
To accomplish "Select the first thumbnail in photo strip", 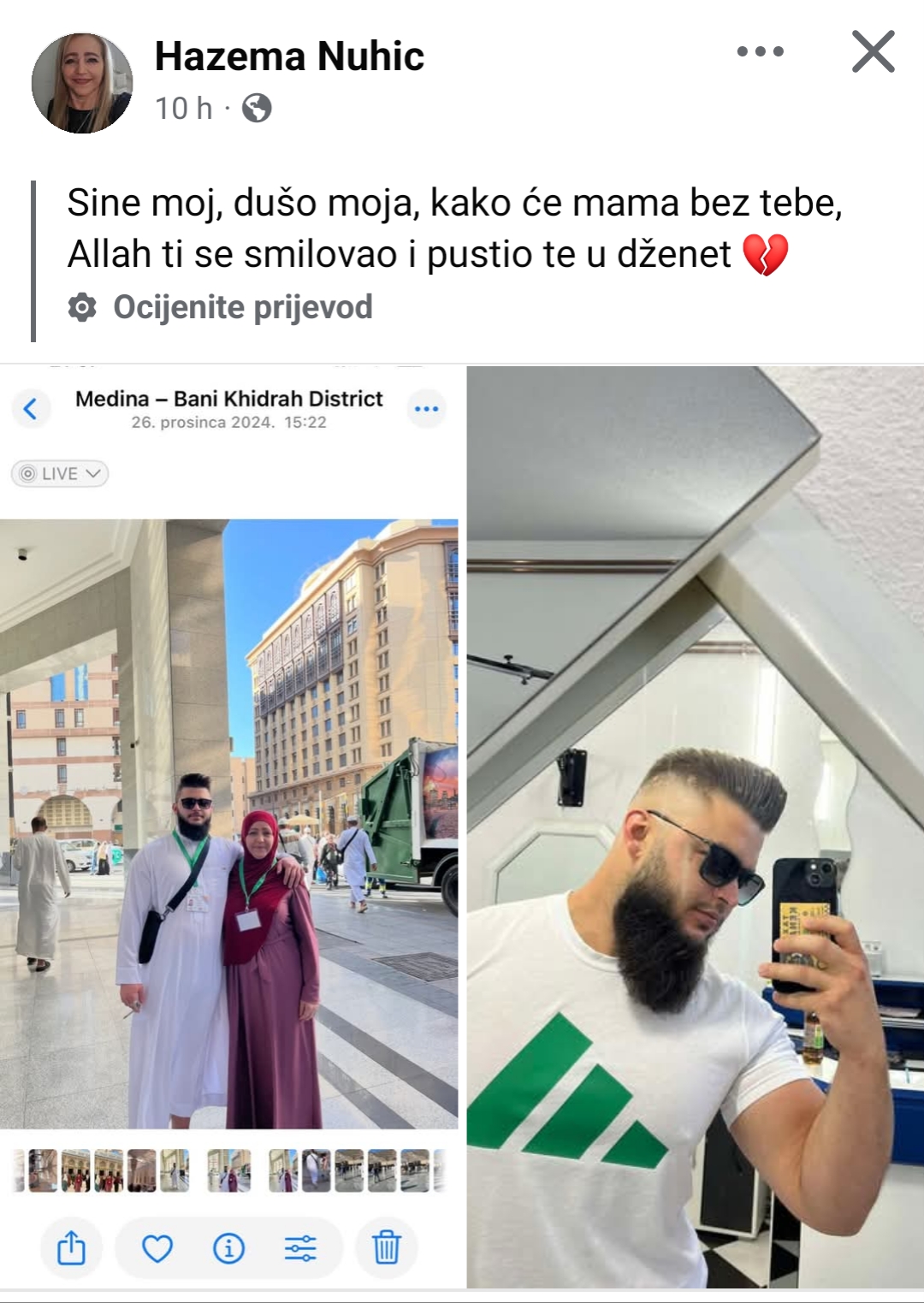I will (x=43, y=1170).
